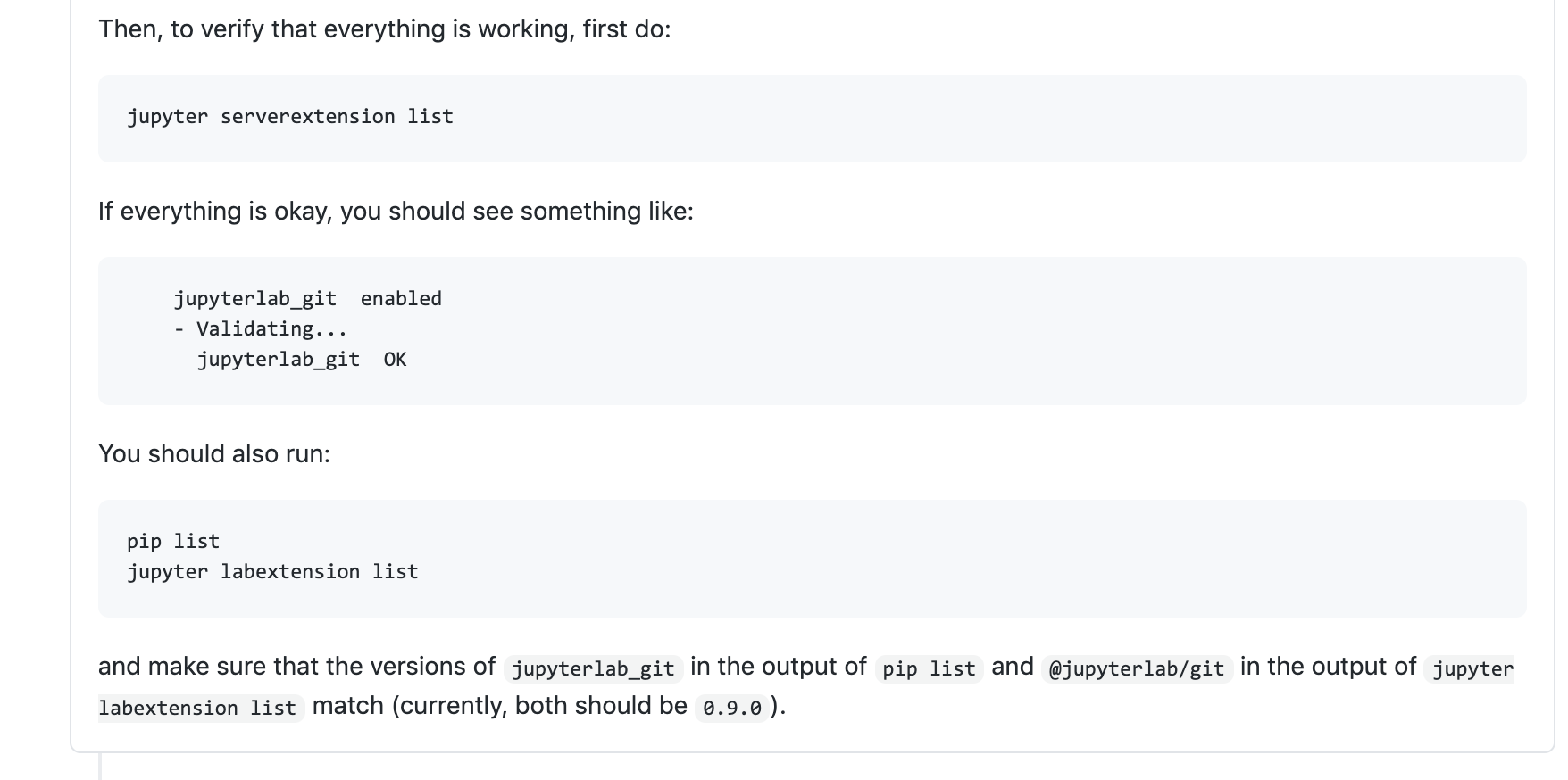Click 'jupyter labextension list' in the code block
Viewport: 1568px width, 780px height.
(x=272, y=572)
